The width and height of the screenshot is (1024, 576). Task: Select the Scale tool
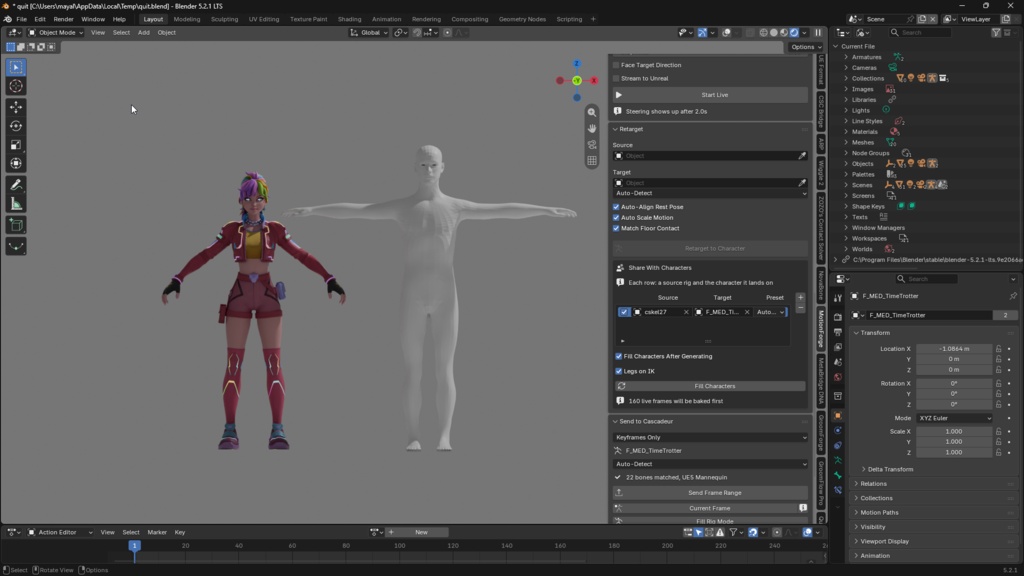pos(16,145)
